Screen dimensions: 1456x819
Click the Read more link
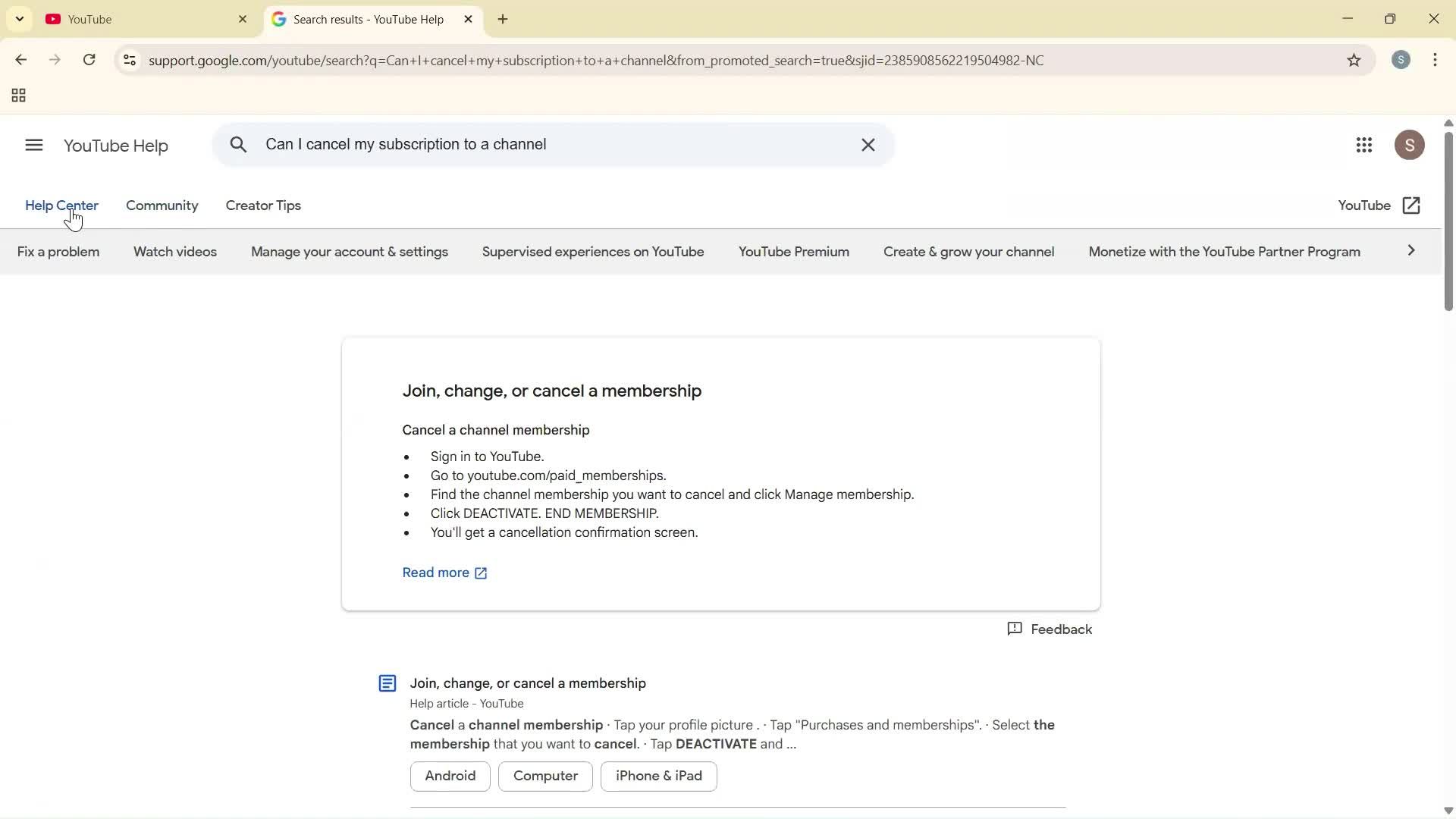[x=444, y=573]
